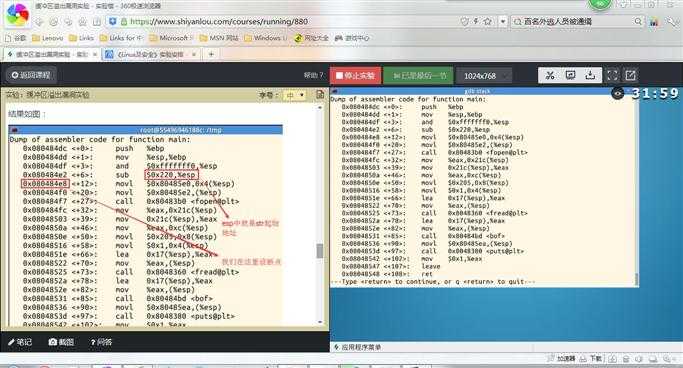Click the browser home icon
Viewport: 683px width, 368px height.
pos(82,21)
